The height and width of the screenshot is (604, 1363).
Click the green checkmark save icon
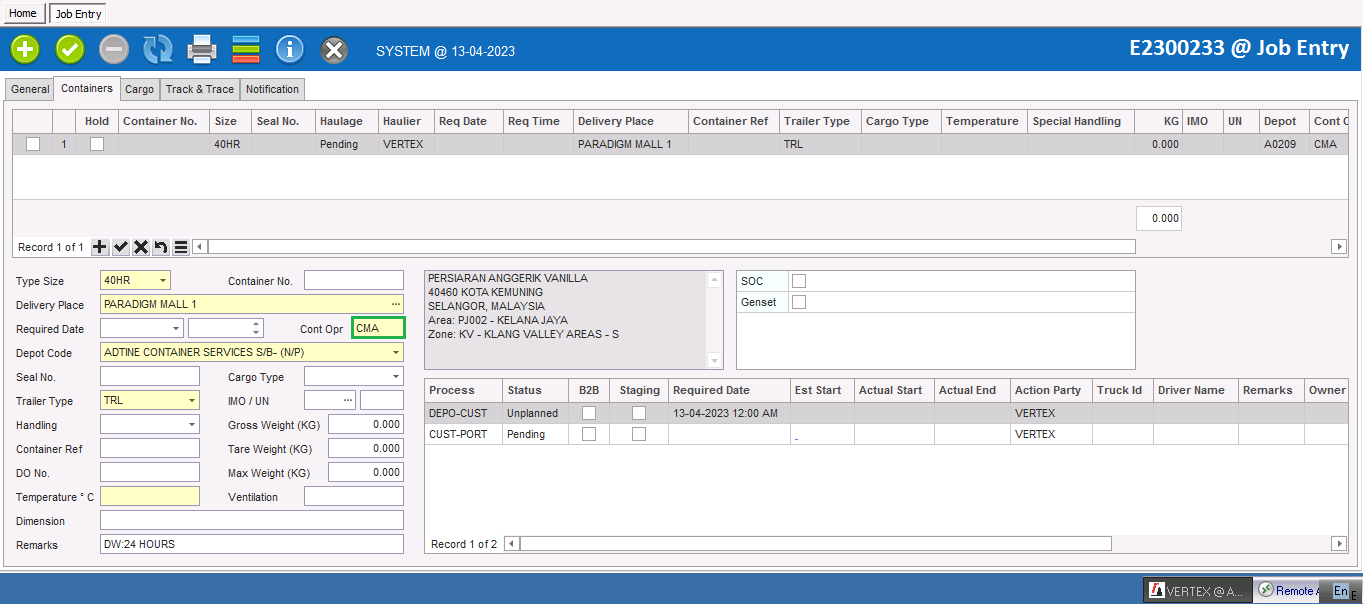(x=70, y=49)
